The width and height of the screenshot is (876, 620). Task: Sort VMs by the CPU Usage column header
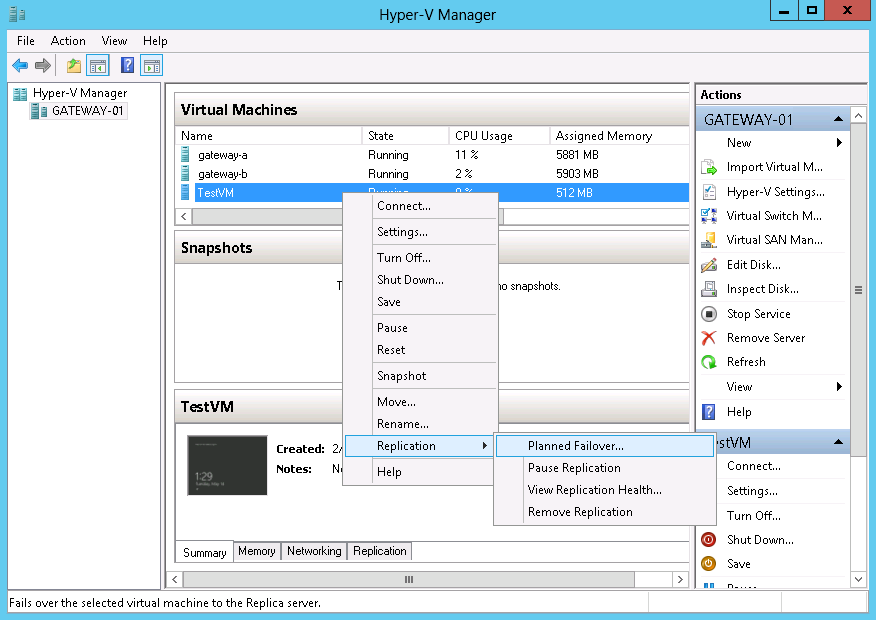pos(499,136)
